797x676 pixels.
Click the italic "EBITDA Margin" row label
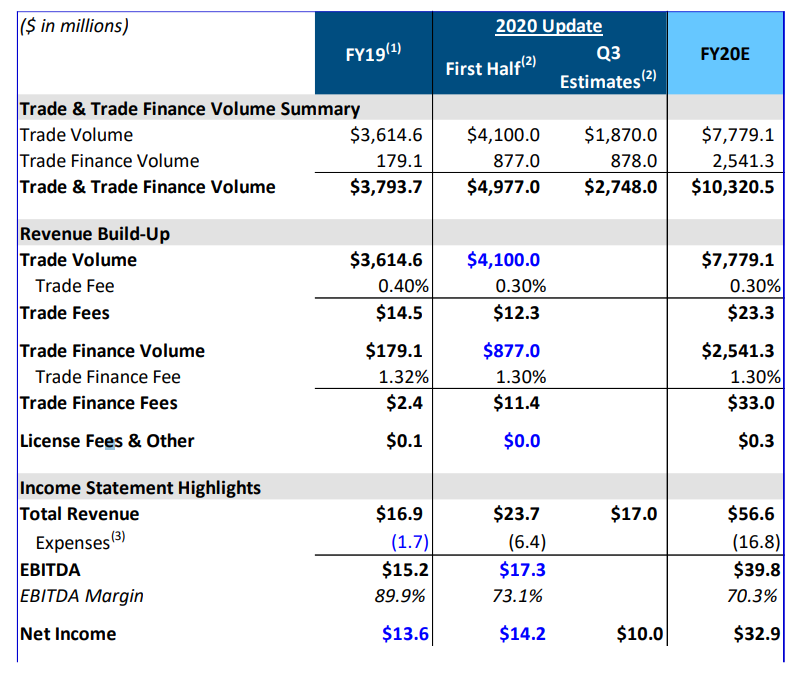[82, 596]
